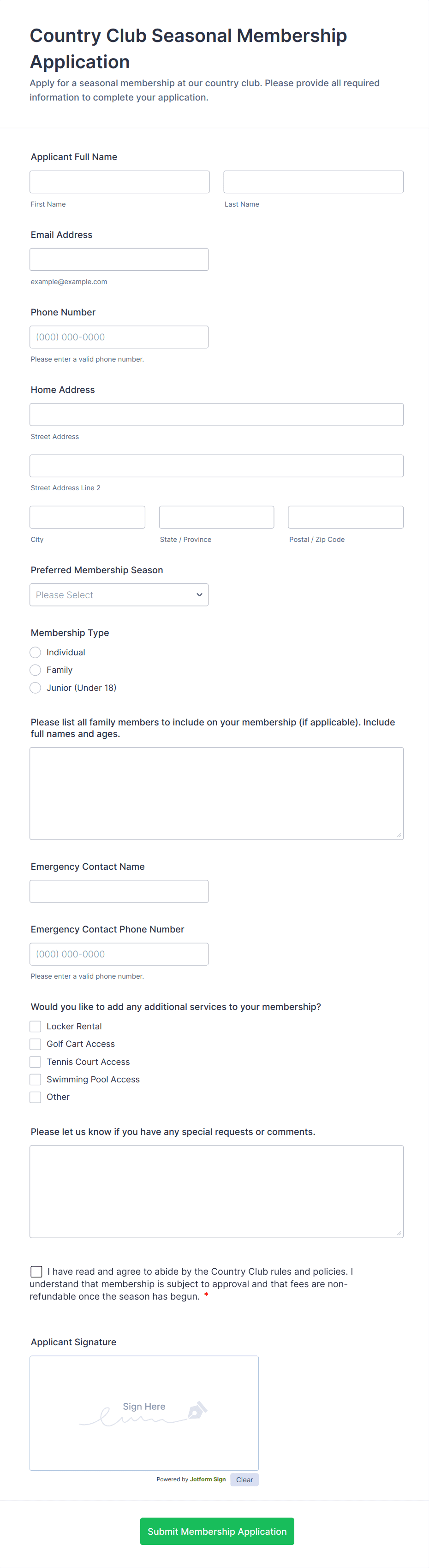The image size is (429, 1568).
Task: Enable the Locker Rental additional service
Action: (36, 1026)
